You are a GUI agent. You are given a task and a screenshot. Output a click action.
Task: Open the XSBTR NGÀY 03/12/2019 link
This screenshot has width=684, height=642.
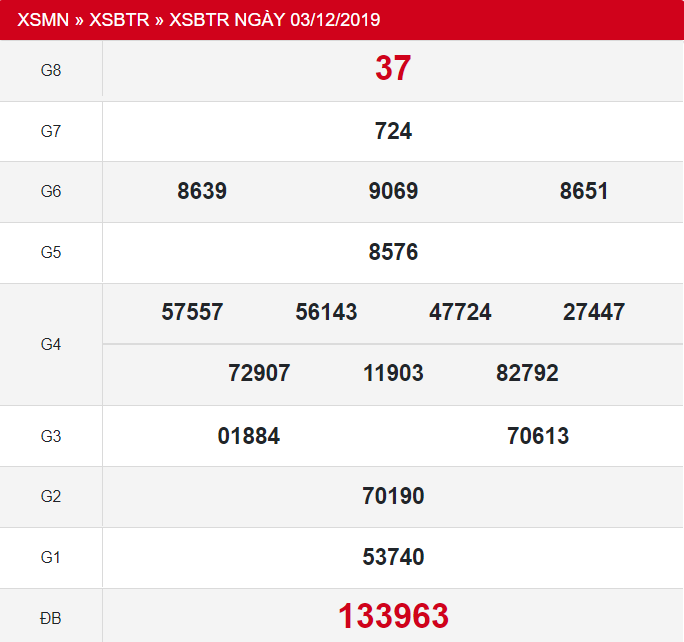click(x=275, y=20)
